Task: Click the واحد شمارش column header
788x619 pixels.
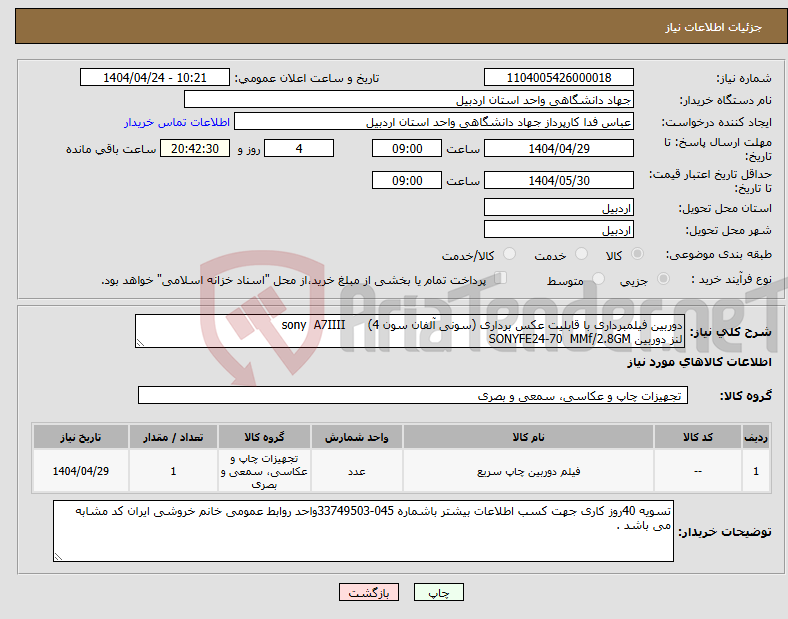Action: [356, 437]
